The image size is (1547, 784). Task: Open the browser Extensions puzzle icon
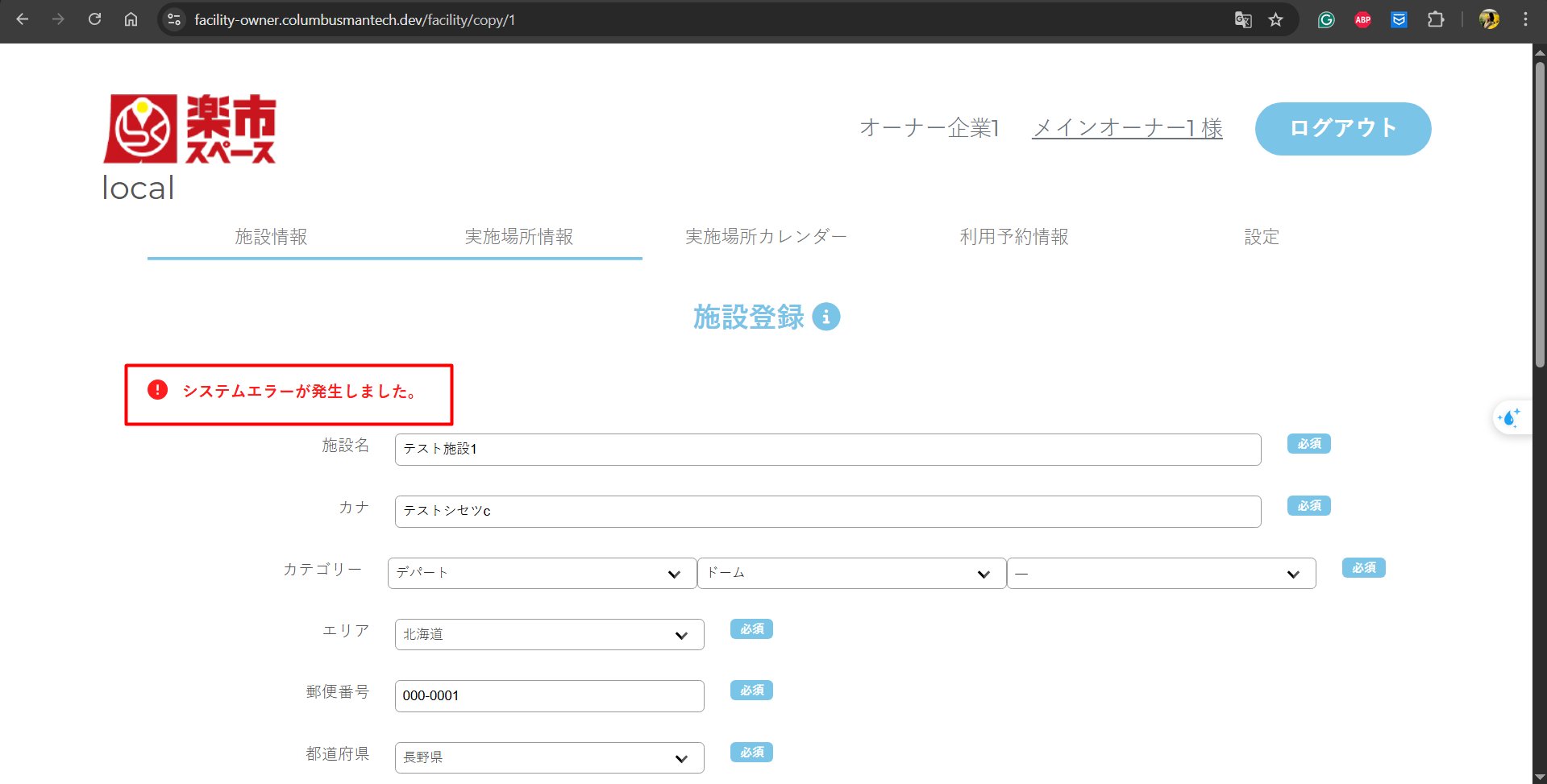click(x=1436, y=19)
